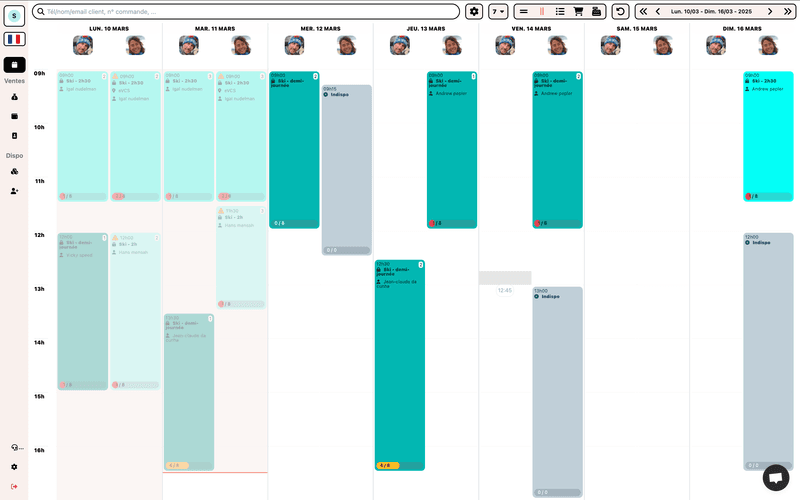This screenshot has height=500, width=800.
Task: Switch language via the French flag button
Action: 14,39
